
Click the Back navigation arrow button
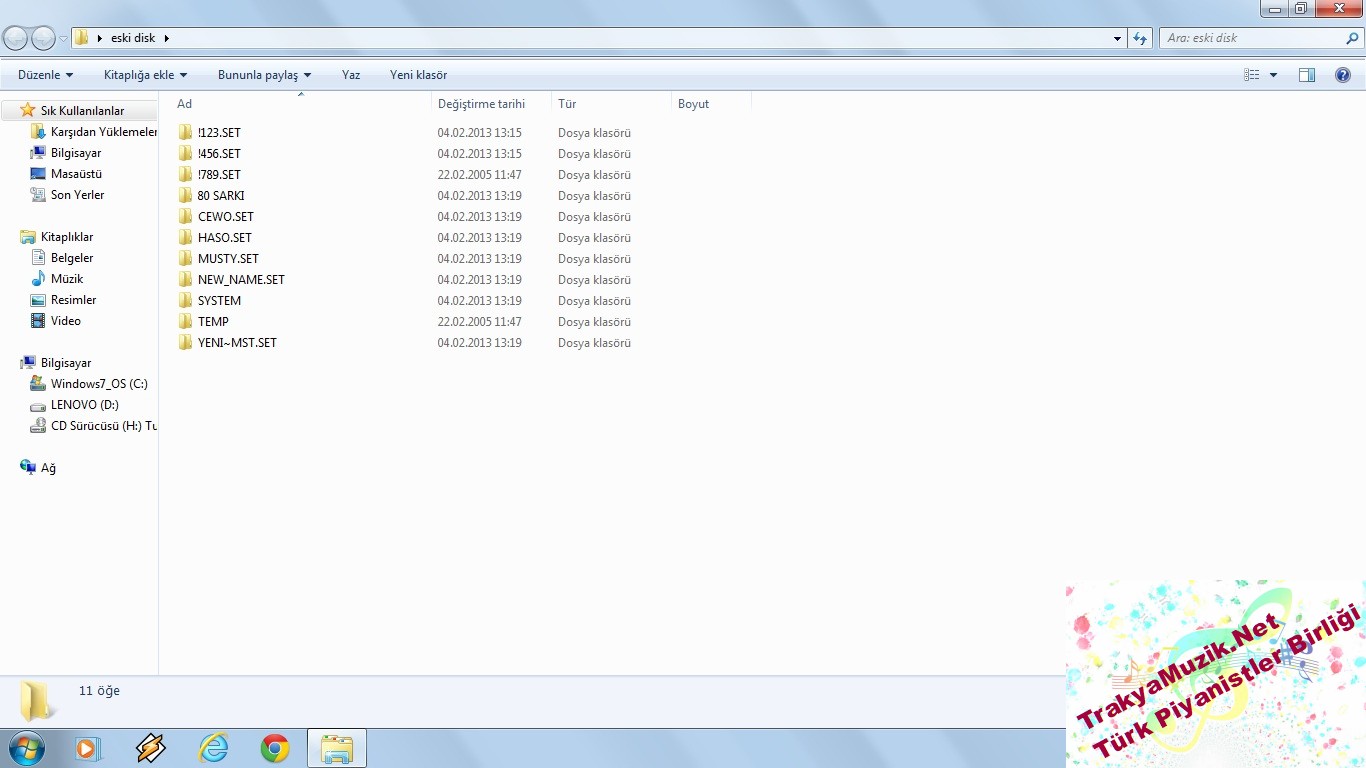pos(15,38)
